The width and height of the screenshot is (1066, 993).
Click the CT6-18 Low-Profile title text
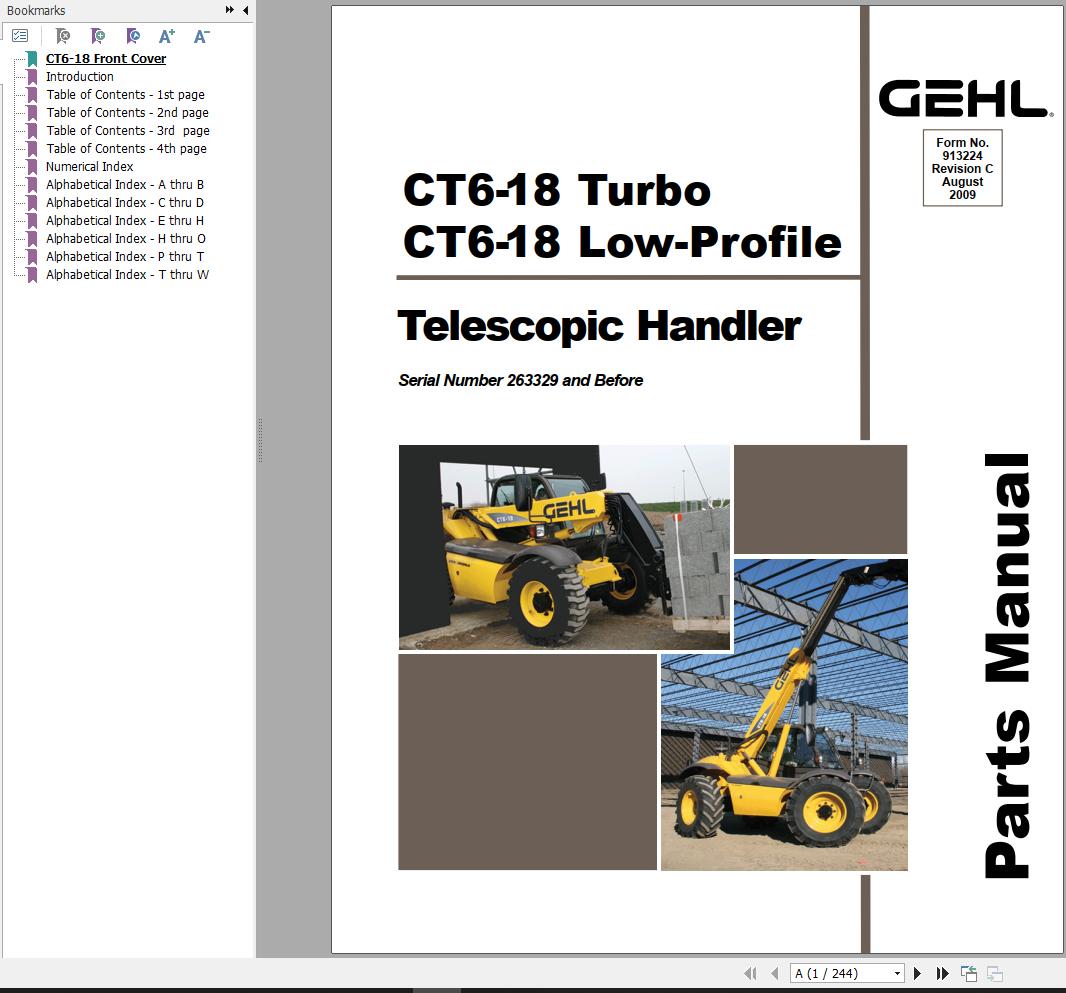point(622,242)
